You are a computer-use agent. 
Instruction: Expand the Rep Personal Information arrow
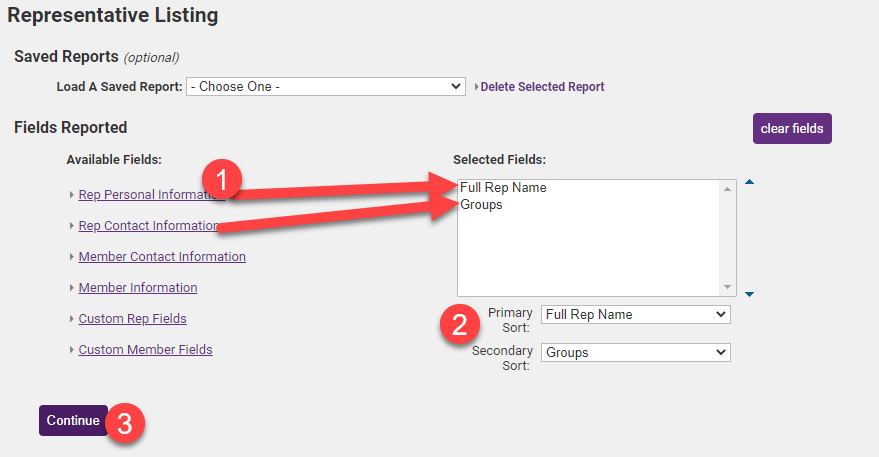(72, 195)
